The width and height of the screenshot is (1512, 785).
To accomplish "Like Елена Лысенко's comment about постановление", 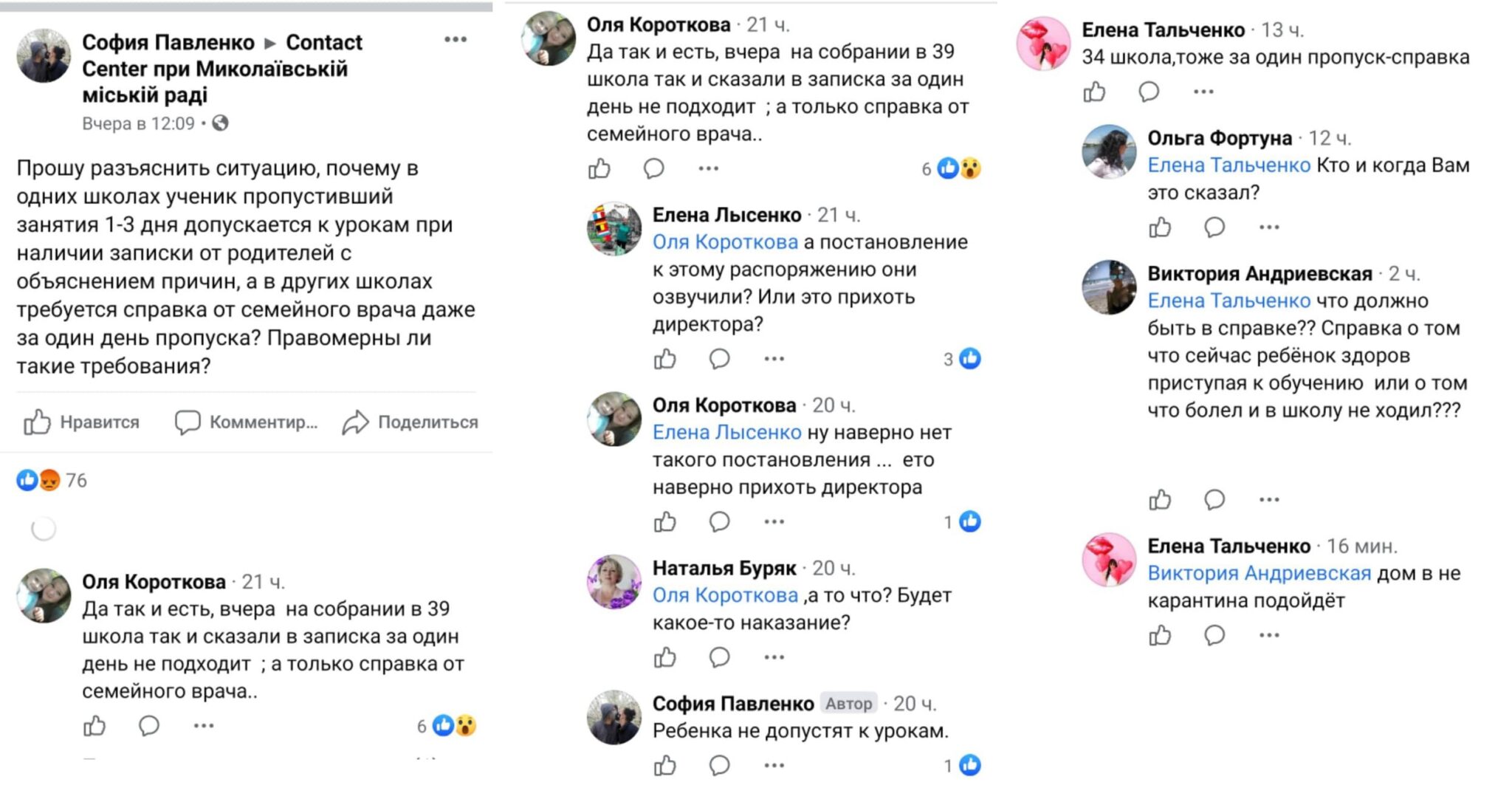I will (664, 360).
